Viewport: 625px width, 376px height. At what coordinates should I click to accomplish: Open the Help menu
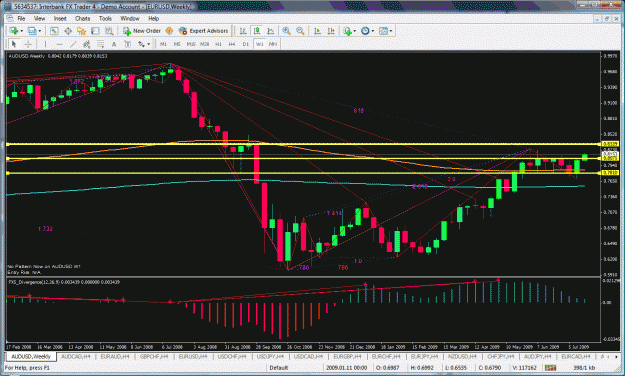tap(154, 18)
